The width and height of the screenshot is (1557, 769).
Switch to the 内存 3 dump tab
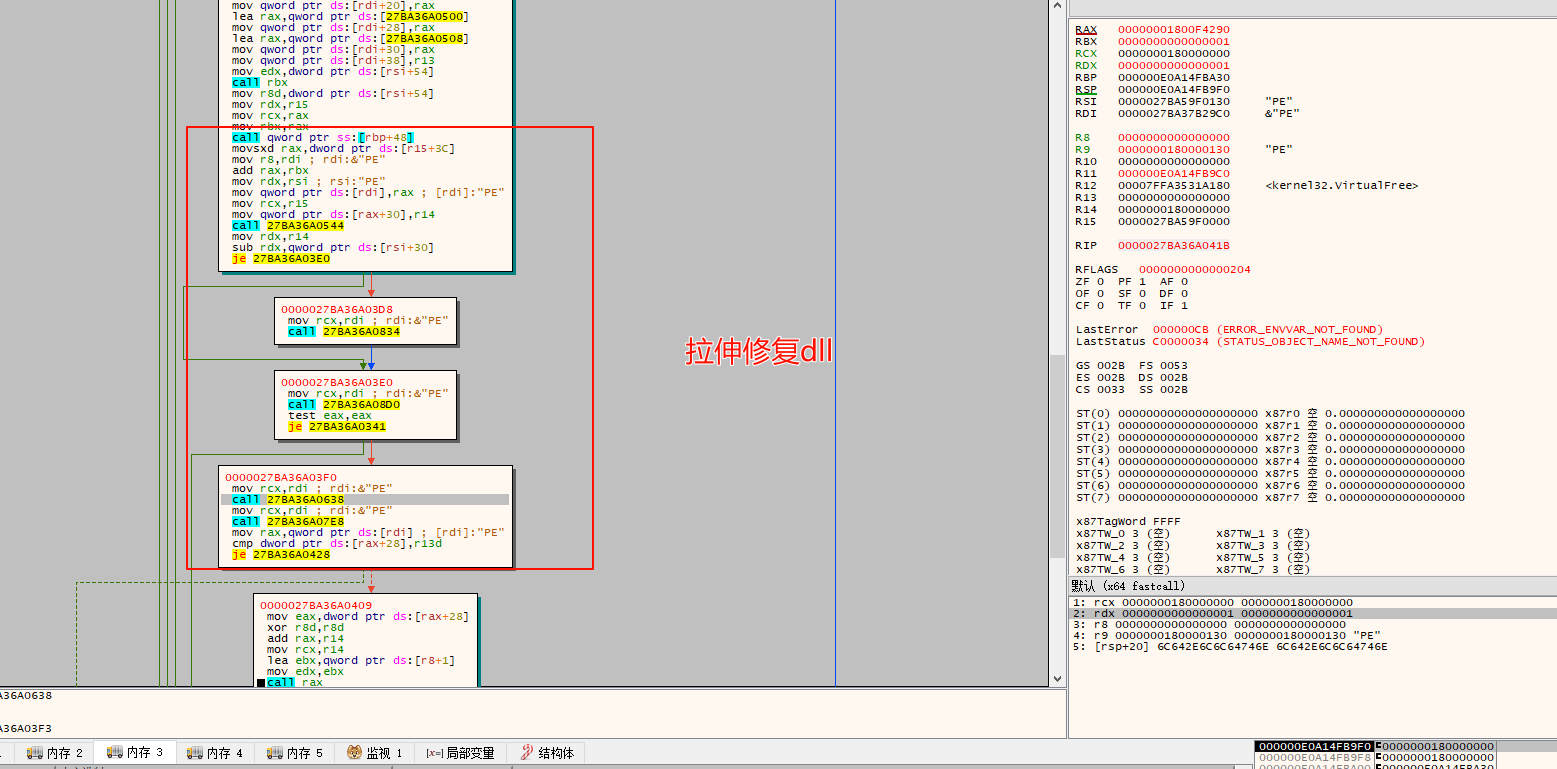click(x=135, y=753)
